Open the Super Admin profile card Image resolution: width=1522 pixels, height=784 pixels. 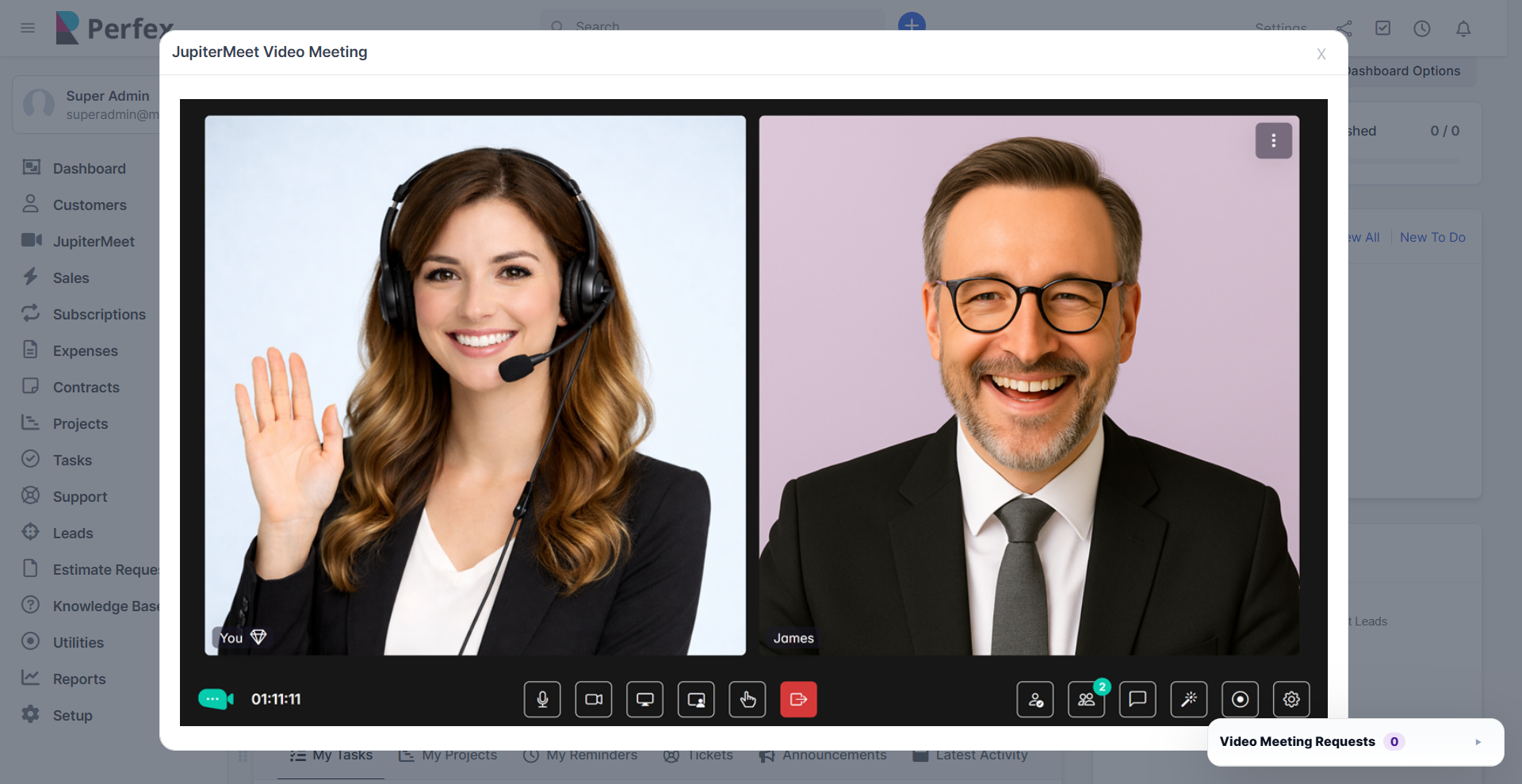(87, 105)
